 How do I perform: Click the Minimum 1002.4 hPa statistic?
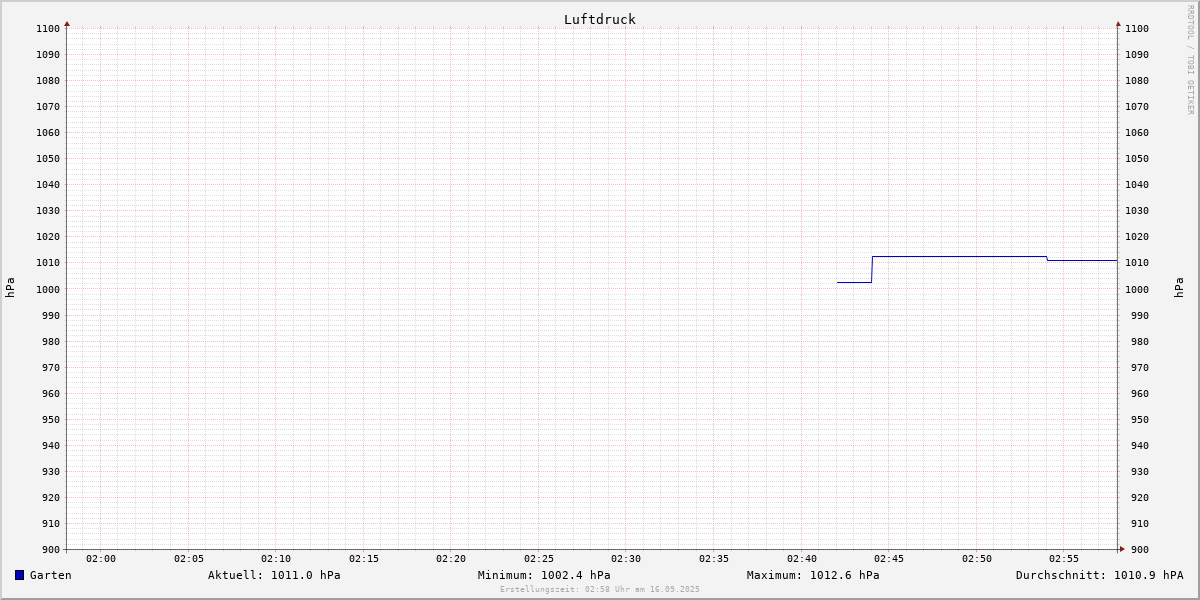tap(544, 575)
